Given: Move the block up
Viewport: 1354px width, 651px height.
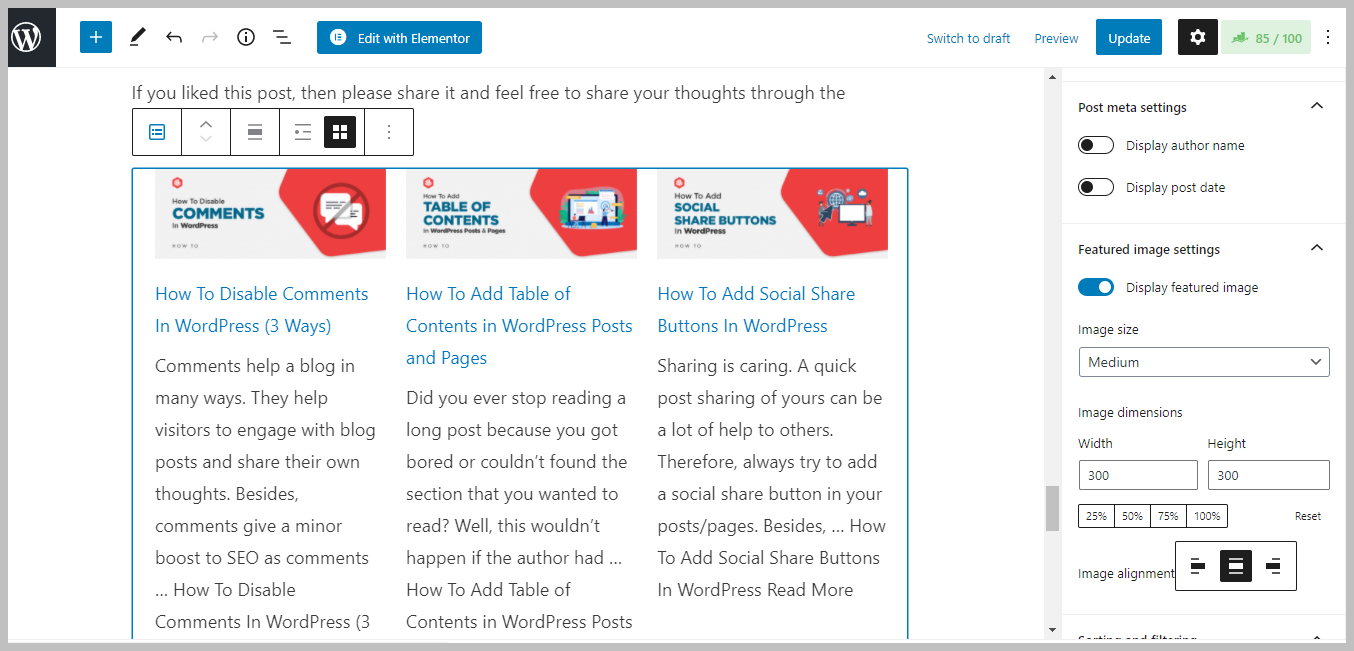Looking at the screenshot, I should pyautogui.click(x=206, y=124).
